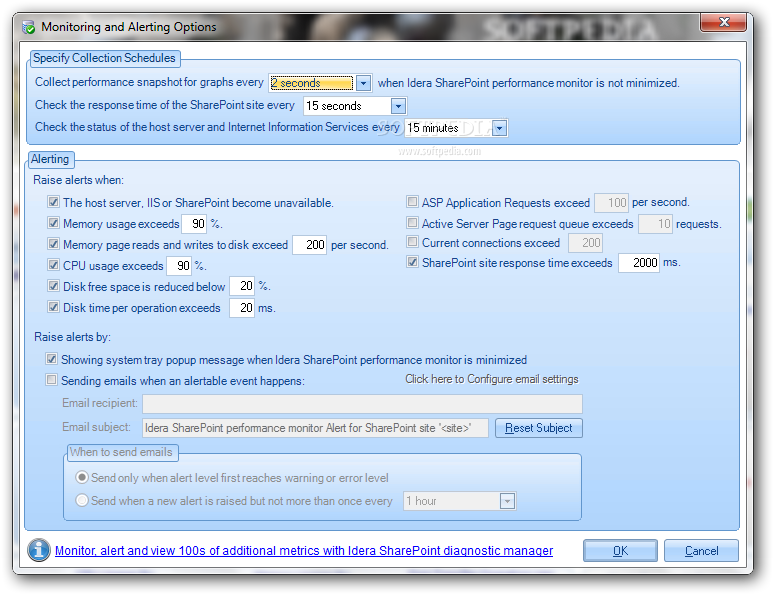Viewport: 774px width, 595px height.
Task: Click the disk time 20 ms field
Action: (242, 308)
